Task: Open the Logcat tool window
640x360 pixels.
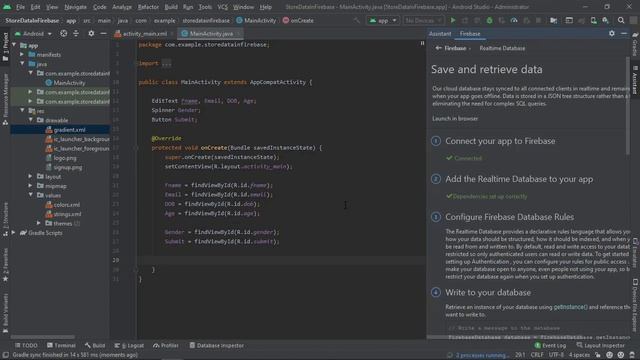Action: (129, 346)
